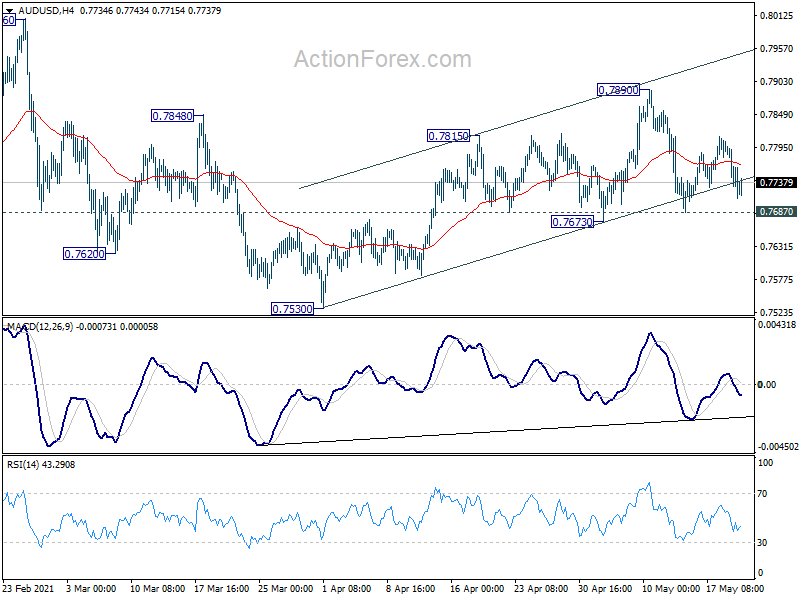Click the 10 May 00:00 time label

point(671,588)
